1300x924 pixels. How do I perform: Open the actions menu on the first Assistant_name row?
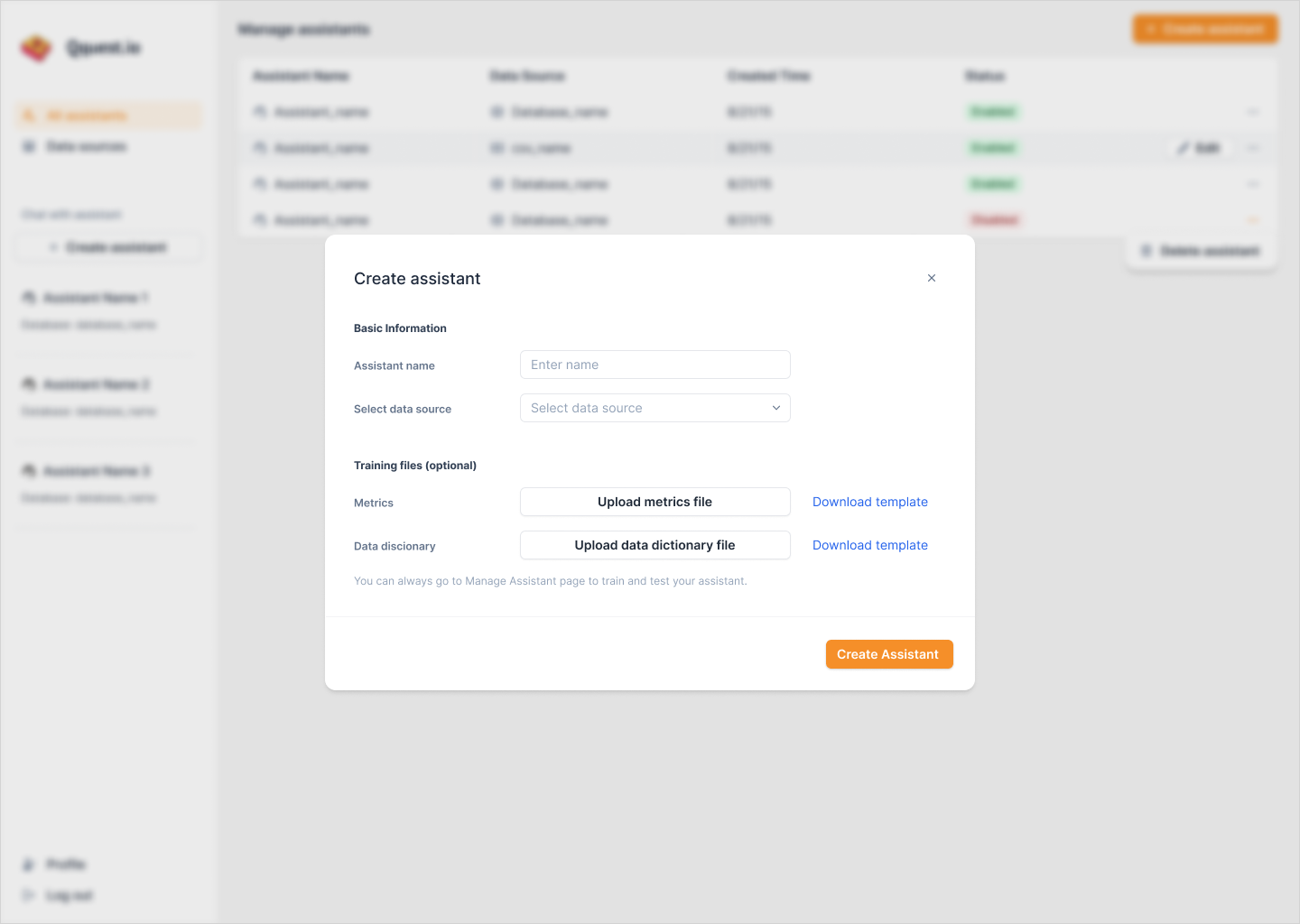(1252, 112)
